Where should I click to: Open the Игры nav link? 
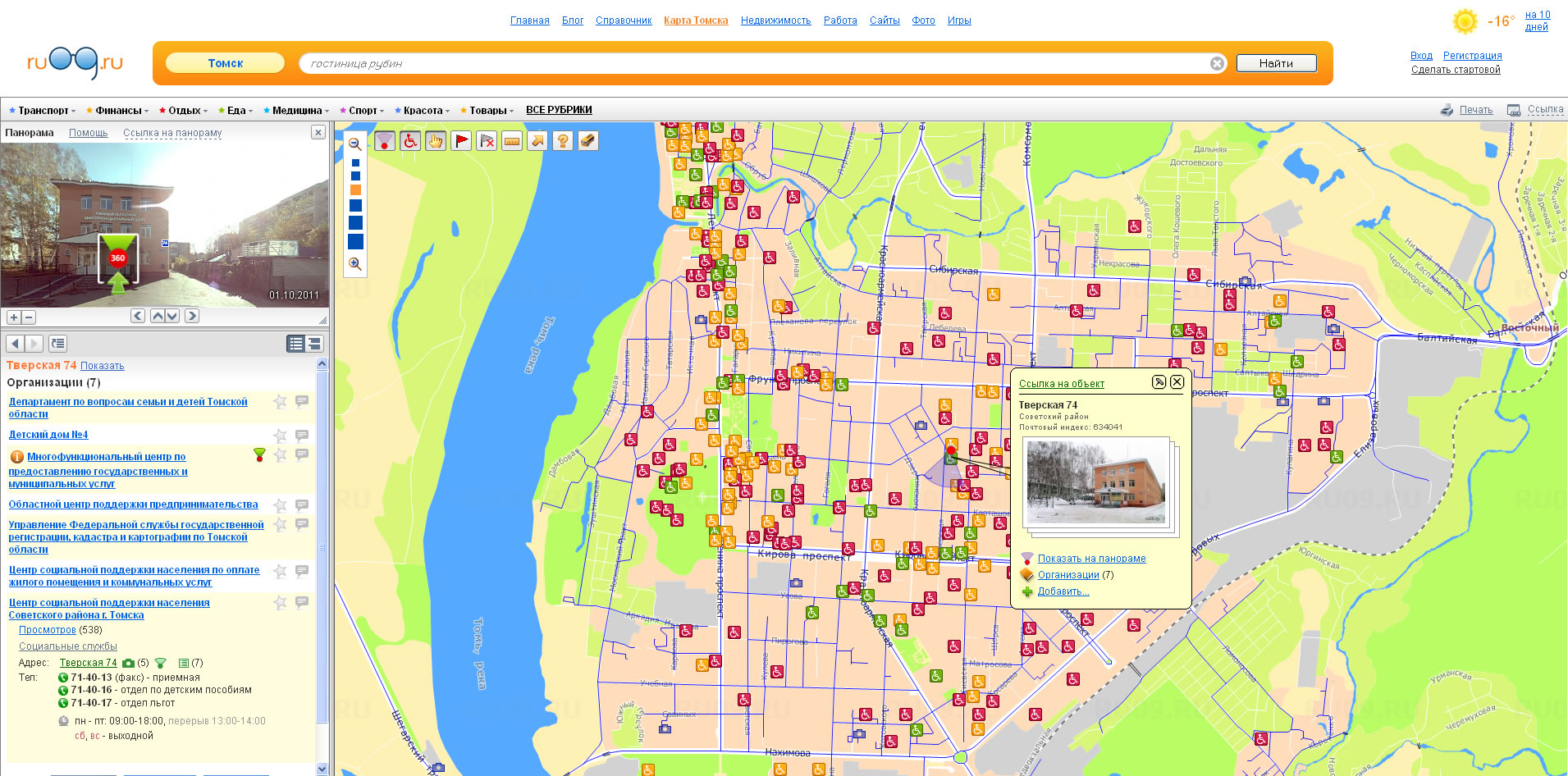pyautogui.click(x=959, y=21)
